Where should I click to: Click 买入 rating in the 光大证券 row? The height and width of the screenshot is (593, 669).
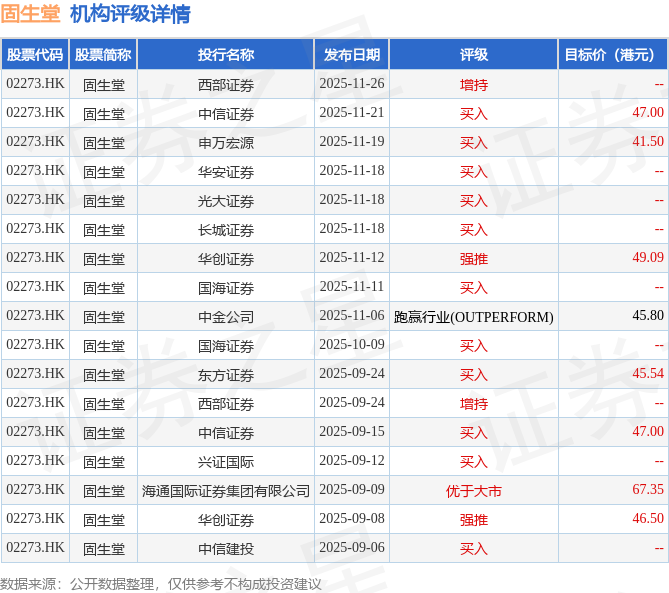pyautogui.click(x=474, y=201)
